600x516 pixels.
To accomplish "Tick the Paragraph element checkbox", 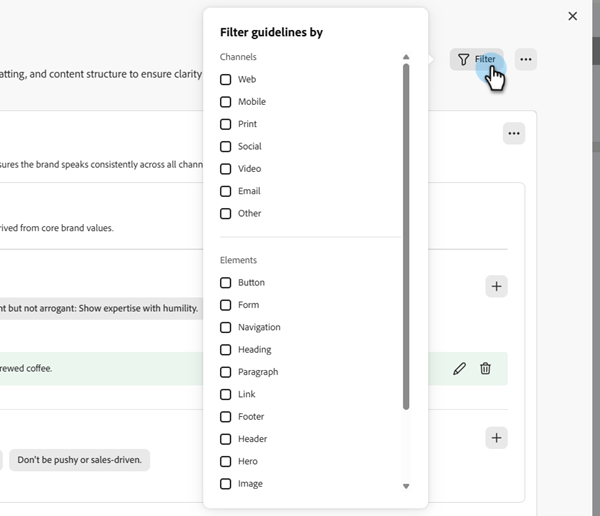I will [x=226, y=372].
